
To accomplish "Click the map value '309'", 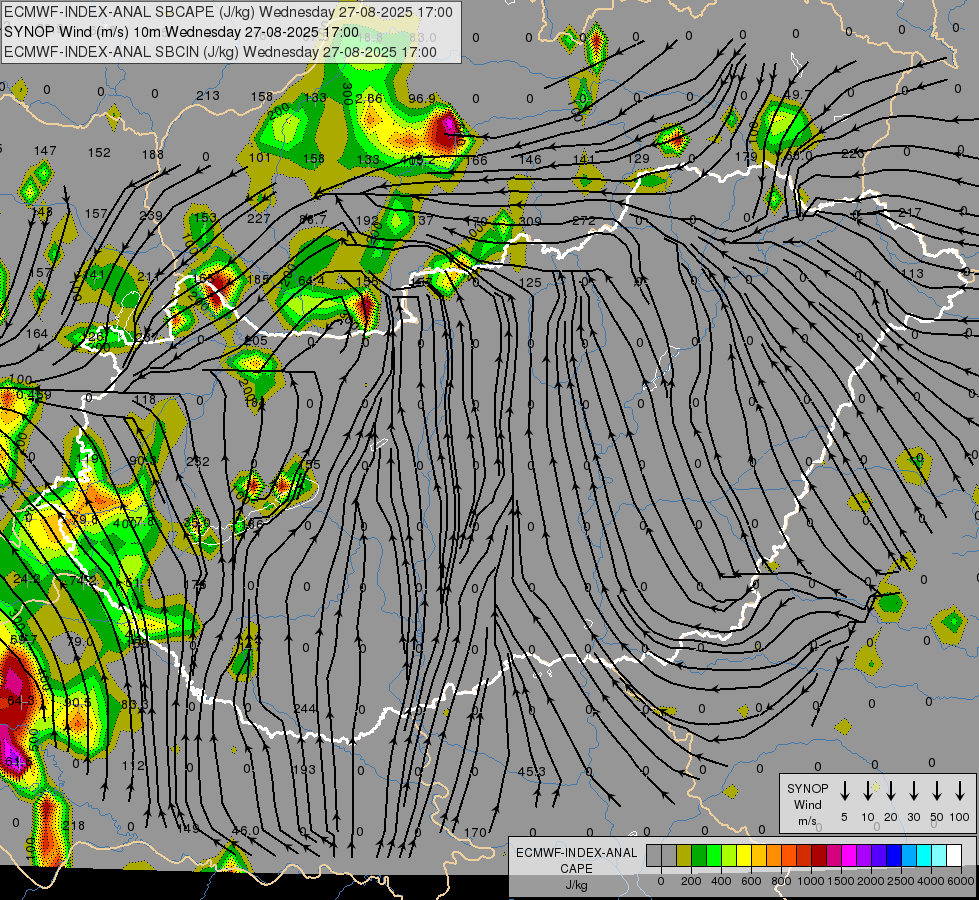I will click(x=530, y=221).
